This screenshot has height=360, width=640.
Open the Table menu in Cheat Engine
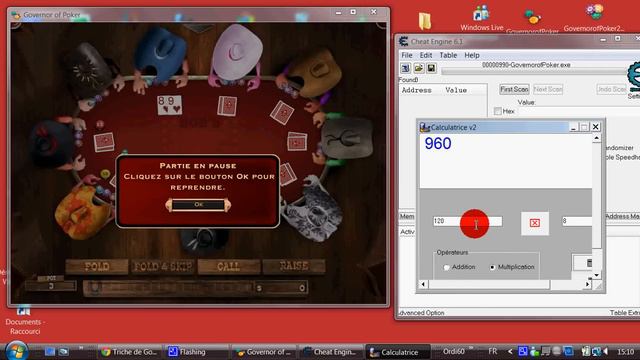(448, 55)
